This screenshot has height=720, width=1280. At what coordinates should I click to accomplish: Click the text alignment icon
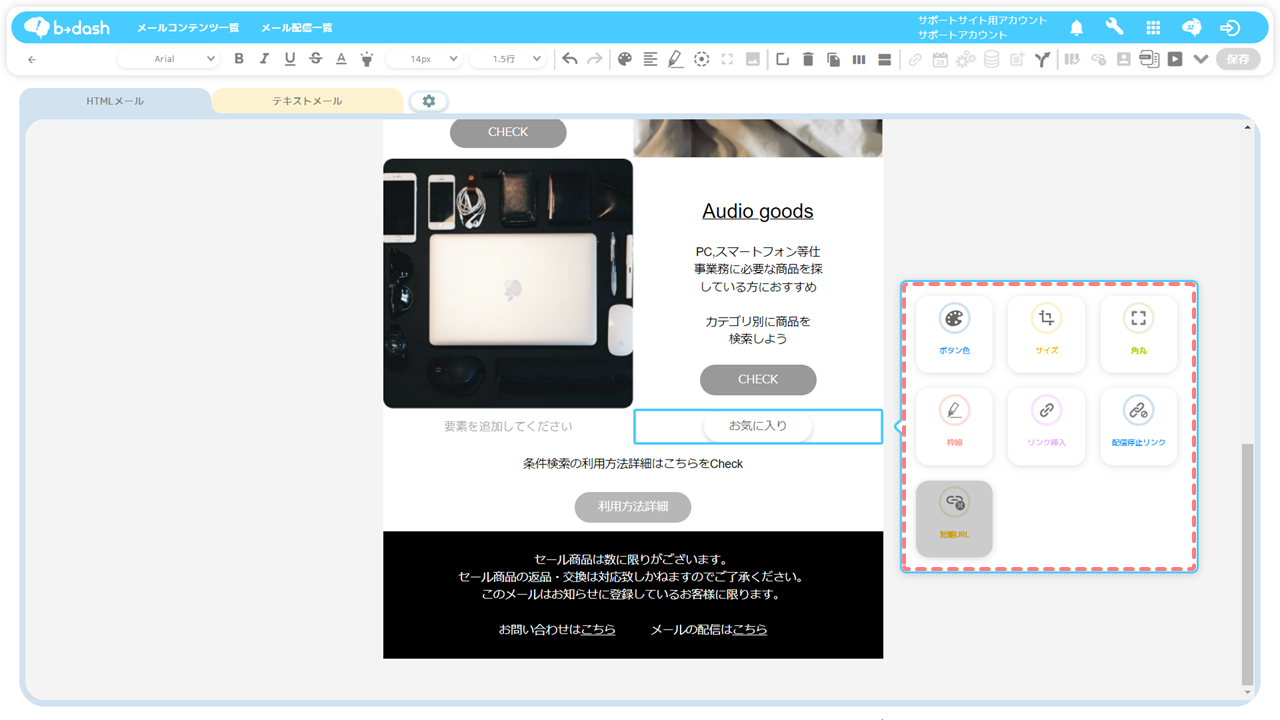click(x=650, y=59)
